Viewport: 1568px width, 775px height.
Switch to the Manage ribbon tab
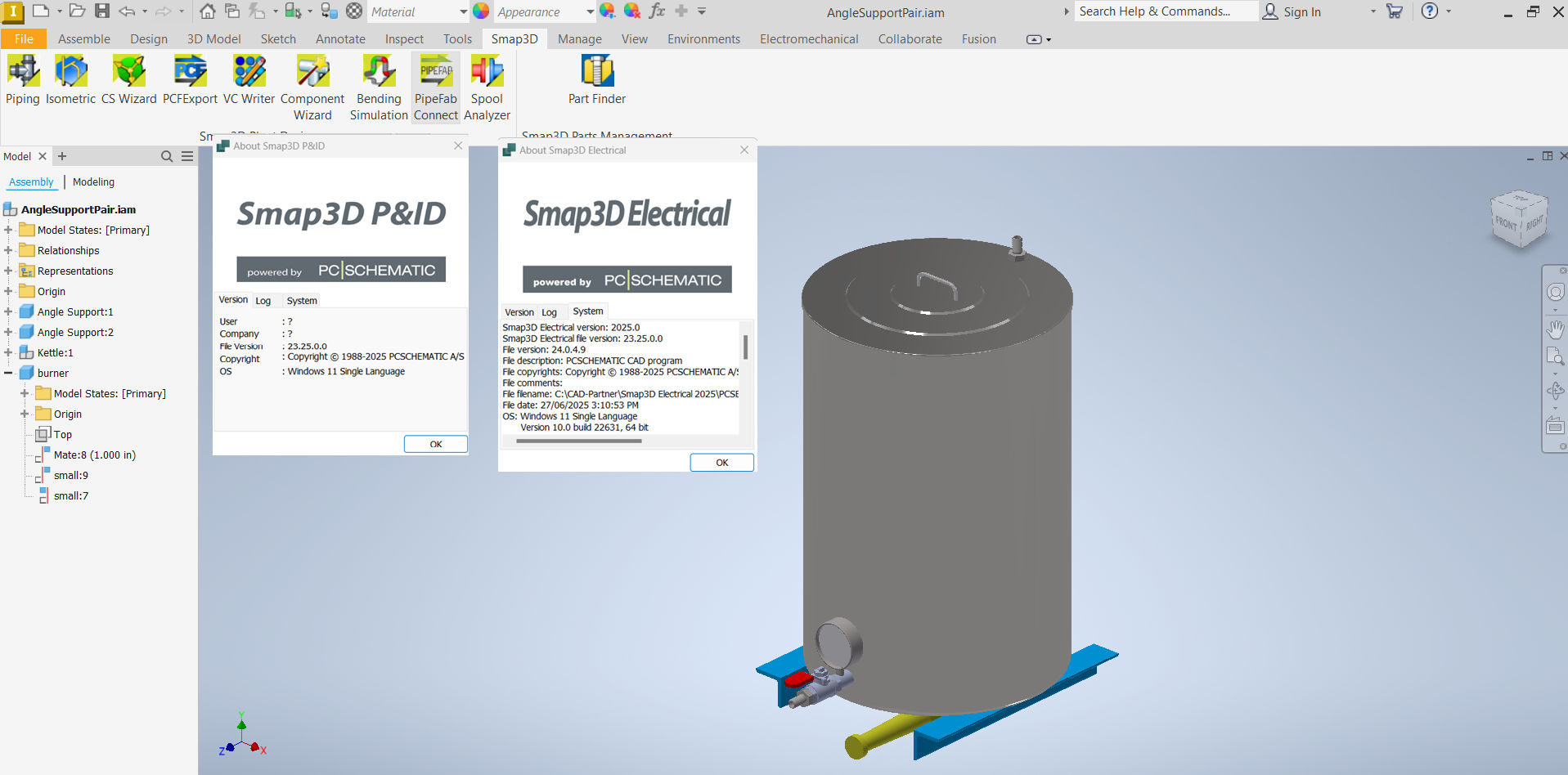(579, 39)
